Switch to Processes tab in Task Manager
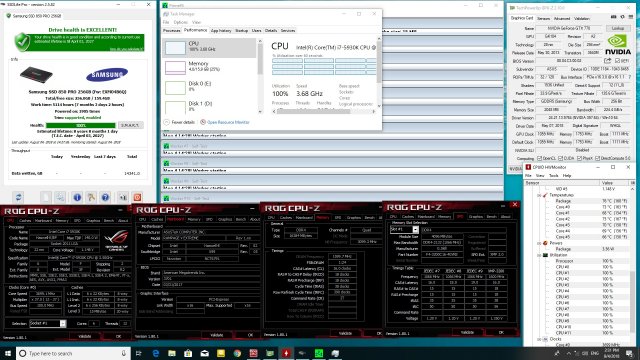Viewport: 640px width, 360px height. 171,31
